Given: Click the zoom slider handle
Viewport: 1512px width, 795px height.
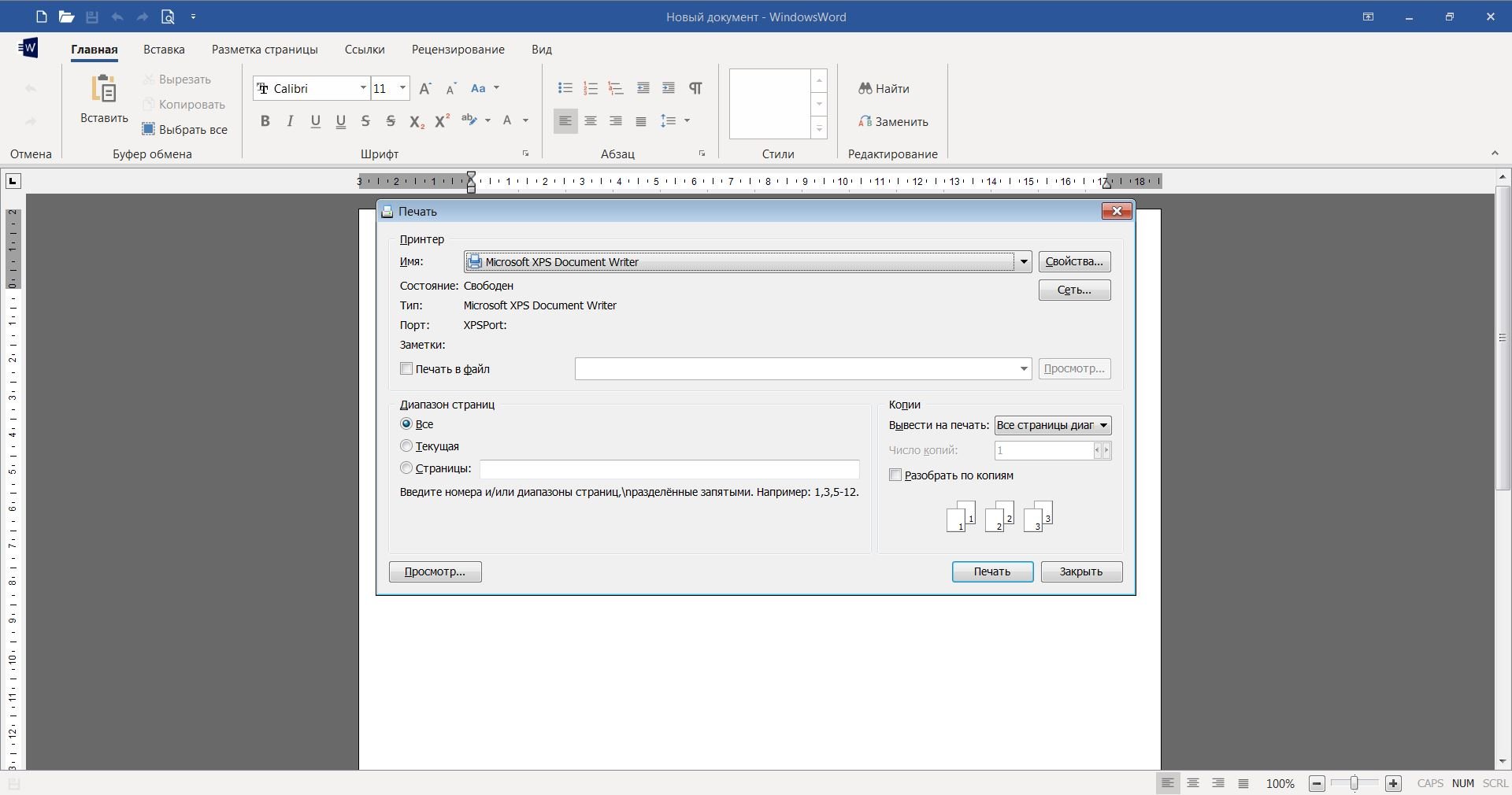Looking at the screenshot, I should (x=1354, y=783).
